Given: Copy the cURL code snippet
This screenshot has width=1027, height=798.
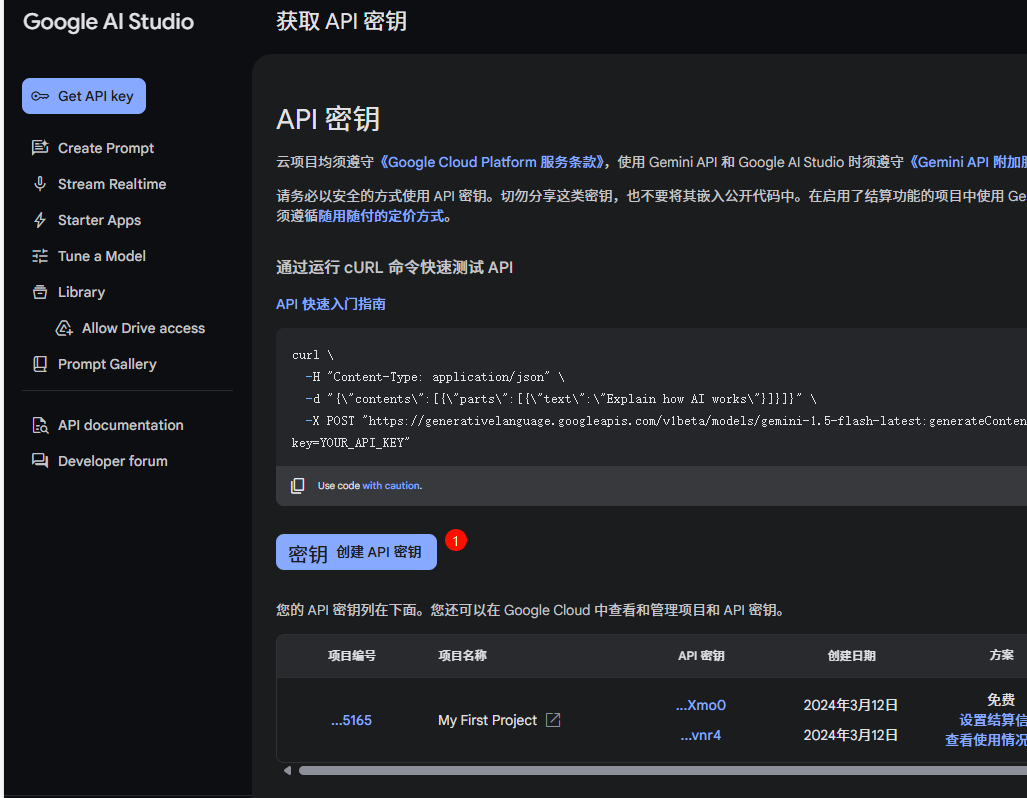Looking at the screenshot, I should coord(298,485).
